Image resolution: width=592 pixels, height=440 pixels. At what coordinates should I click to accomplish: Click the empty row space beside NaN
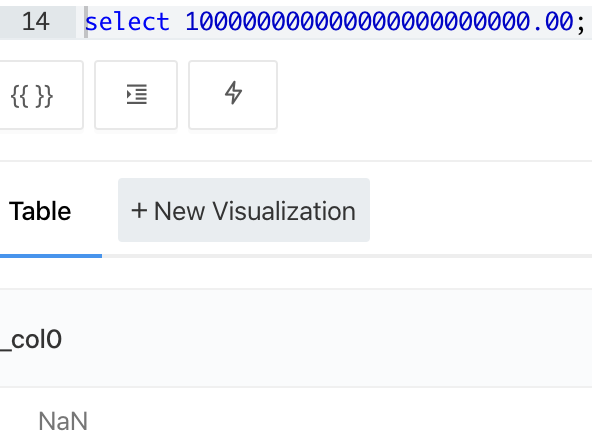point(340,421)
